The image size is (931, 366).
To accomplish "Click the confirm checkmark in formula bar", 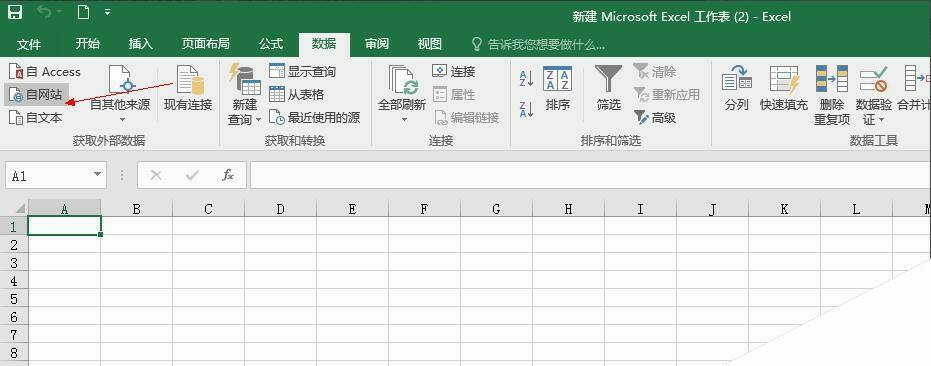I will point(192,175).
